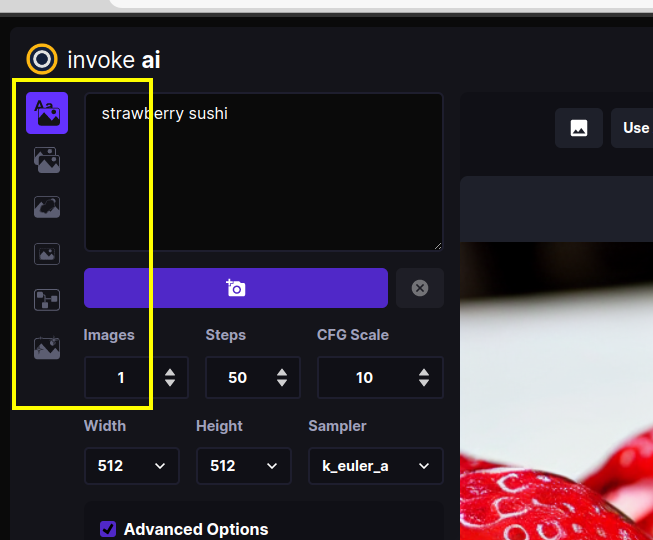Image resolution: width=653 pixels, height=540 pixels.
Task: Open the Width dropdown
Action: [131, 466]
